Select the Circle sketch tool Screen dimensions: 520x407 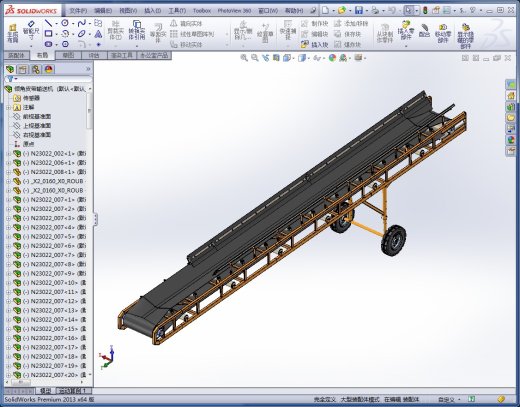point(65,23)
